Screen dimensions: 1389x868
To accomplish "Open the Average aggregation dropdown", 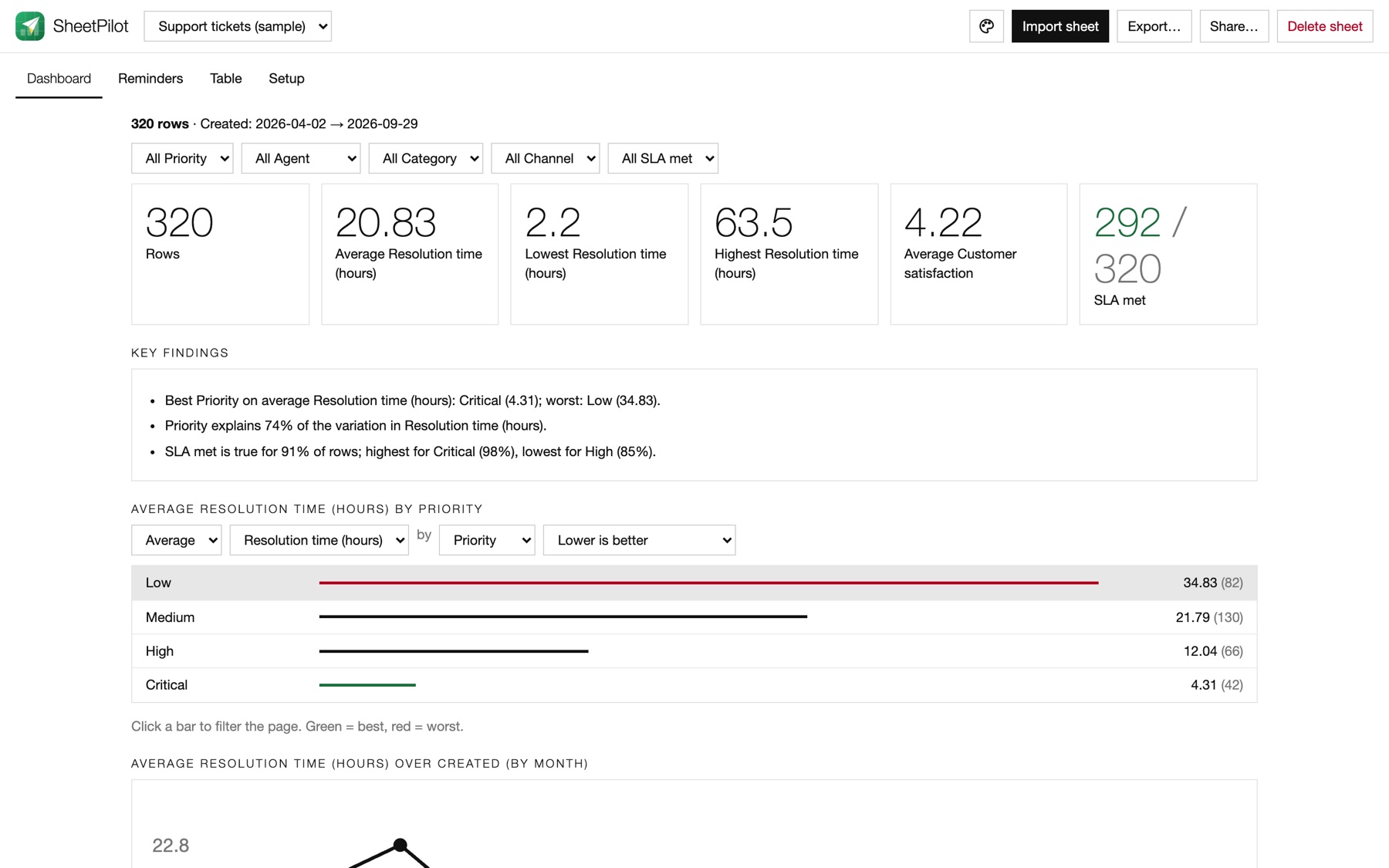I will click(177, 540).
